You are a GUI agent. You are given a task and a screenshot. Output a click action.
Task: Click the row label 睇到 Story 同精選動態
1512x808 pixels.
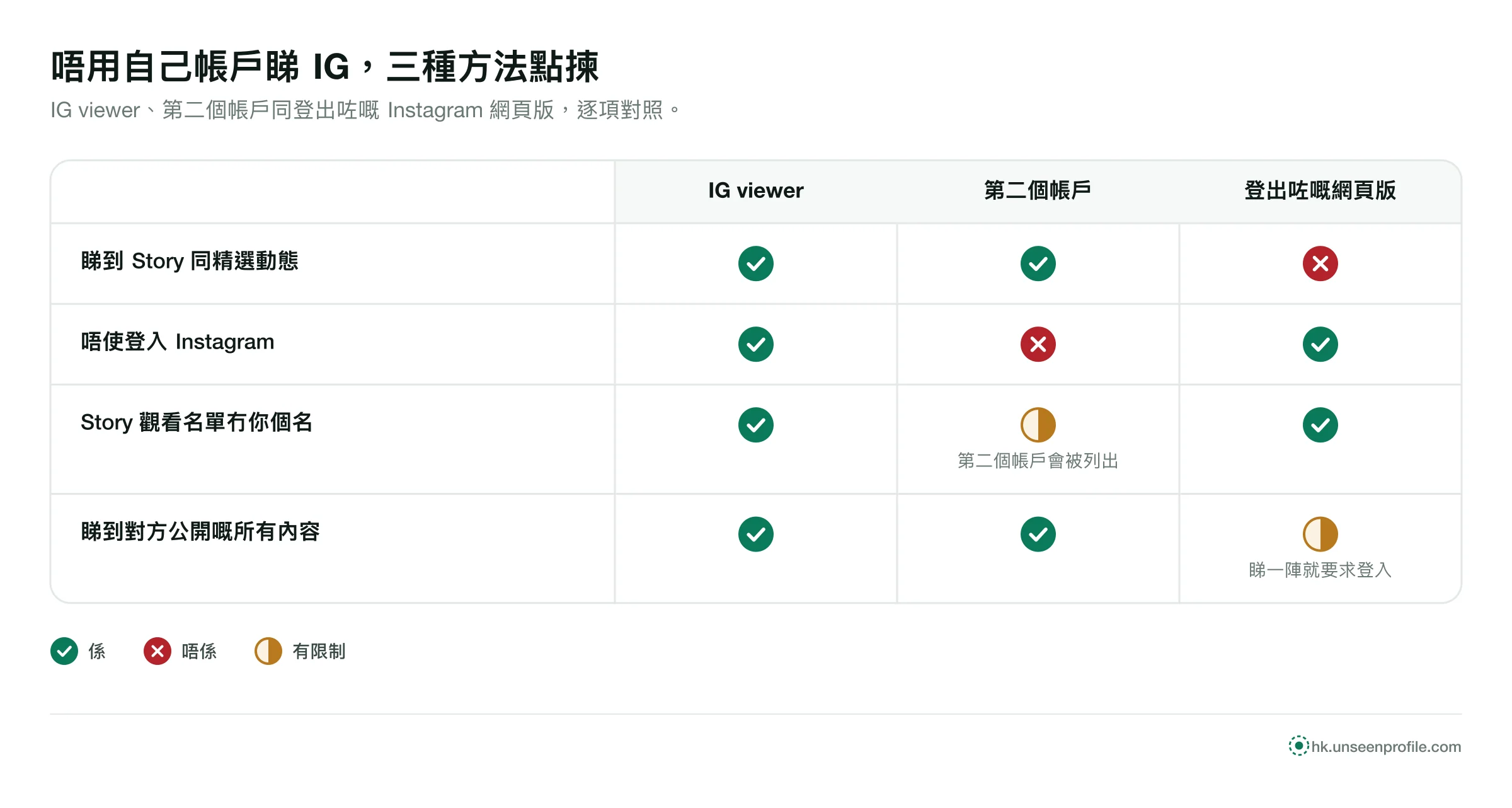coord(190,261)
